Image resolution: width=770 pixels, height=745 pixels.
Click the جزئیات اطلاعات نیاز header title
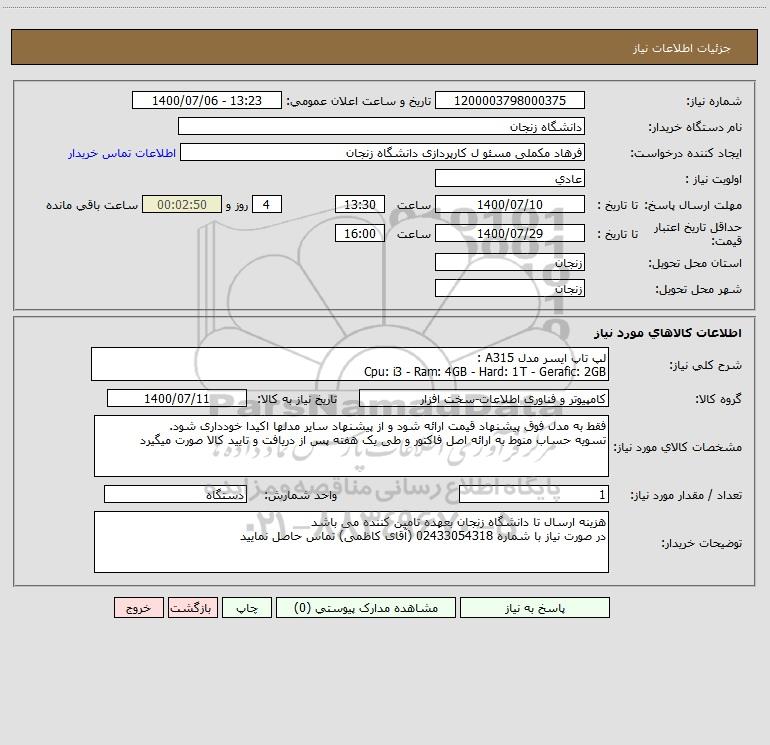(682, 48)
